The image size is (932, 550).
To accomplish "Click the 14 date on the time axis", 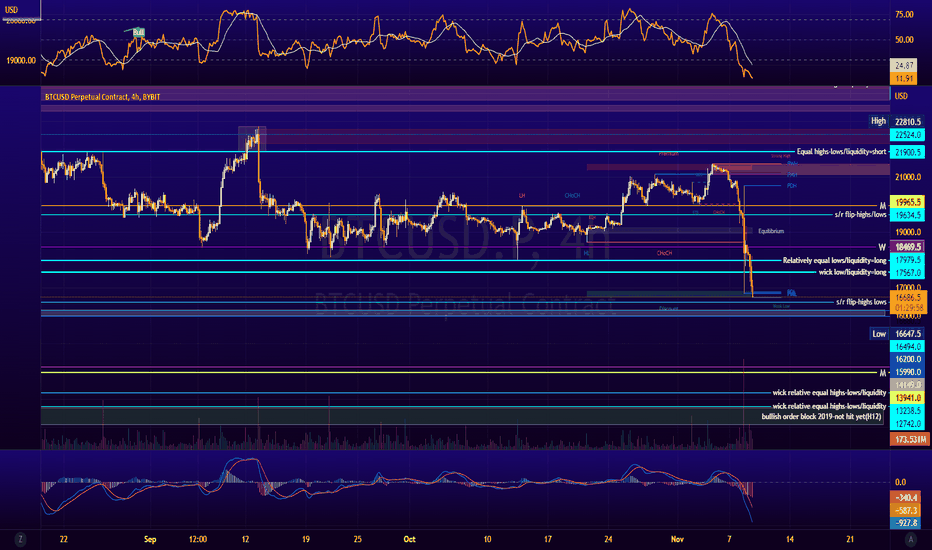I will 790,539.
